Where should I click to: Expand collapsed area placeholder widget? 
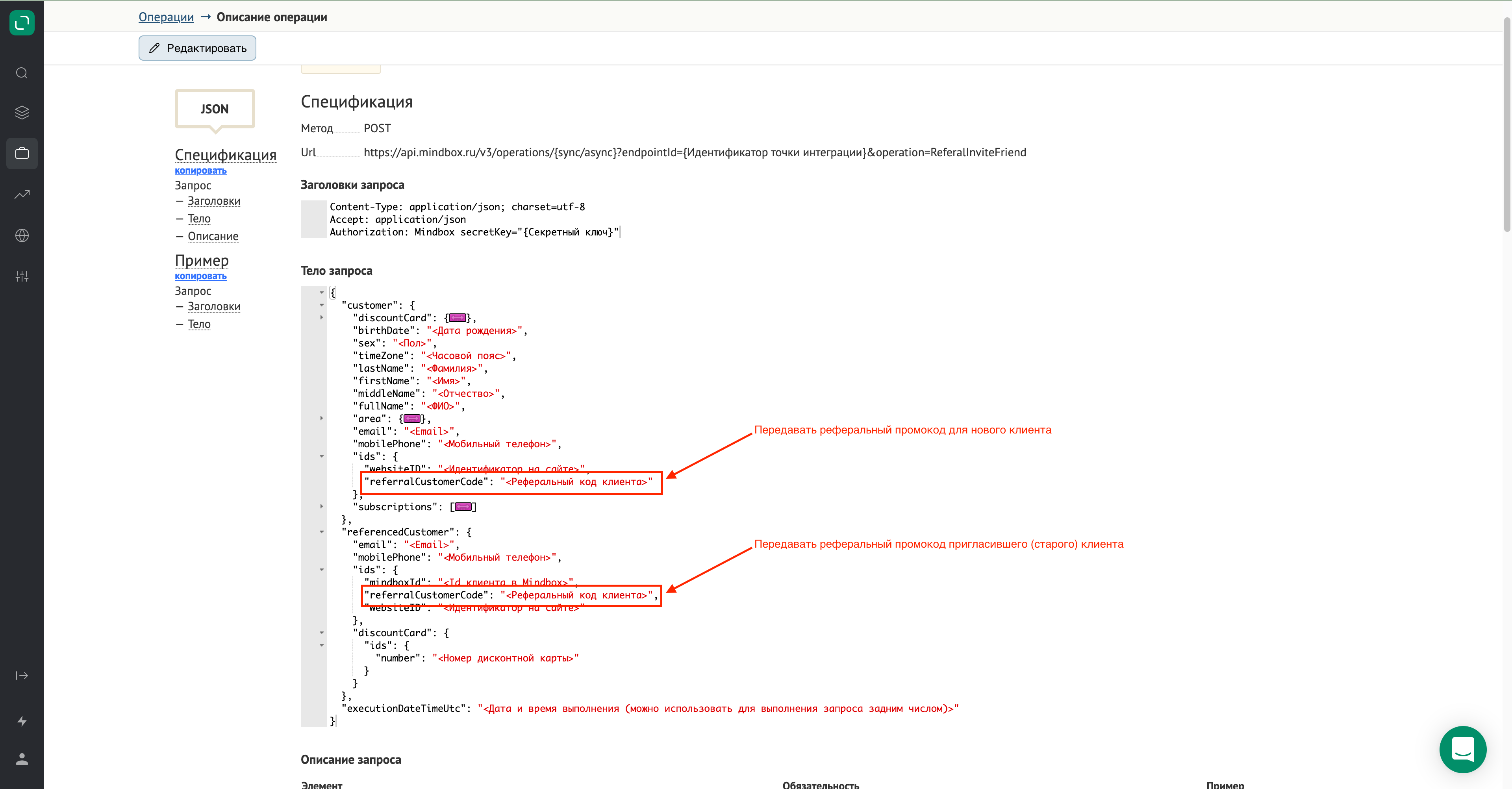pos(412,419)
